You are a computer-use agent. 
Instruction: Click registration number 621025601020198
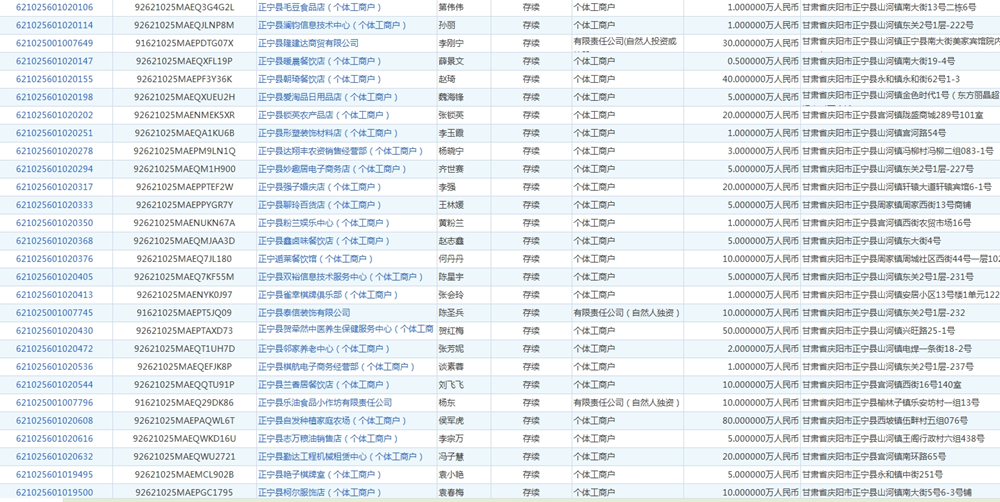[x=54, y=97]
